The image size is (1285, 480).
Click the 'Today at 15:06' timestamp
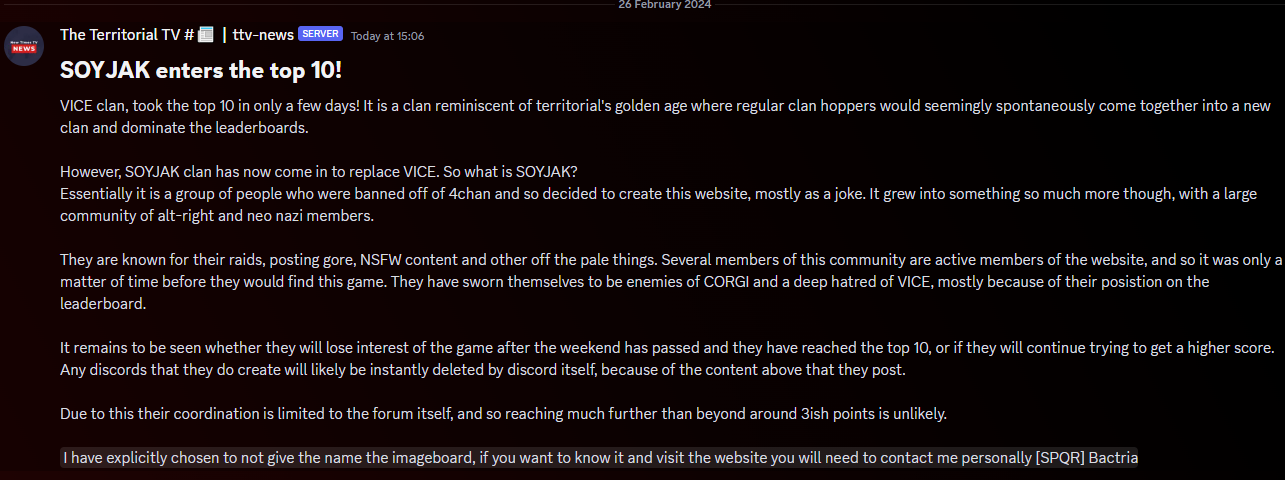(387, 36)
